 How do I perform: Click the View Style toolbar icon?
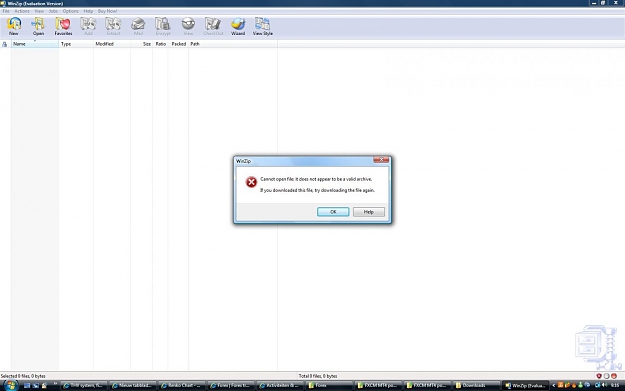pos(263,27)
